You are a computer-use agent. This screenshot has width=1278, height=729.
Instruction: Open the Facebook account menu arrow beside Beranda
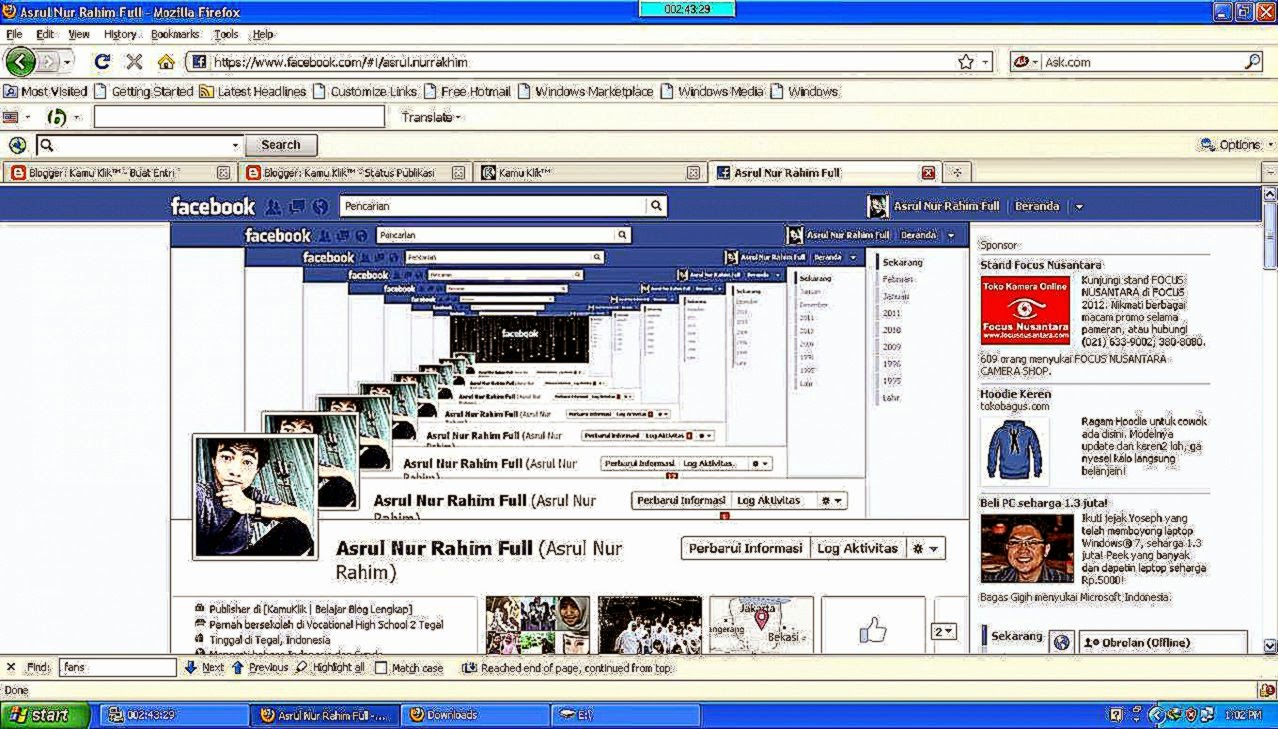pos(1078,207)
